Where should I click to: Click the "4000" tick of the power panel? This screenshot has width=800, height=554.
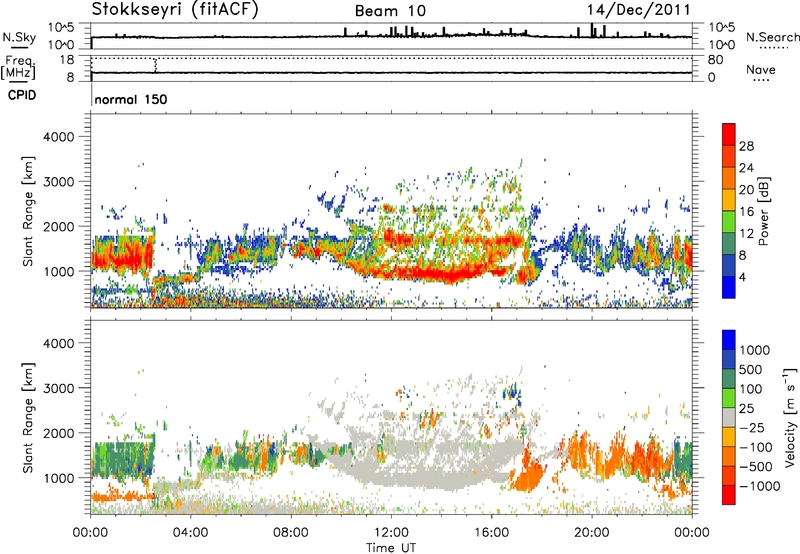[59, 137]
